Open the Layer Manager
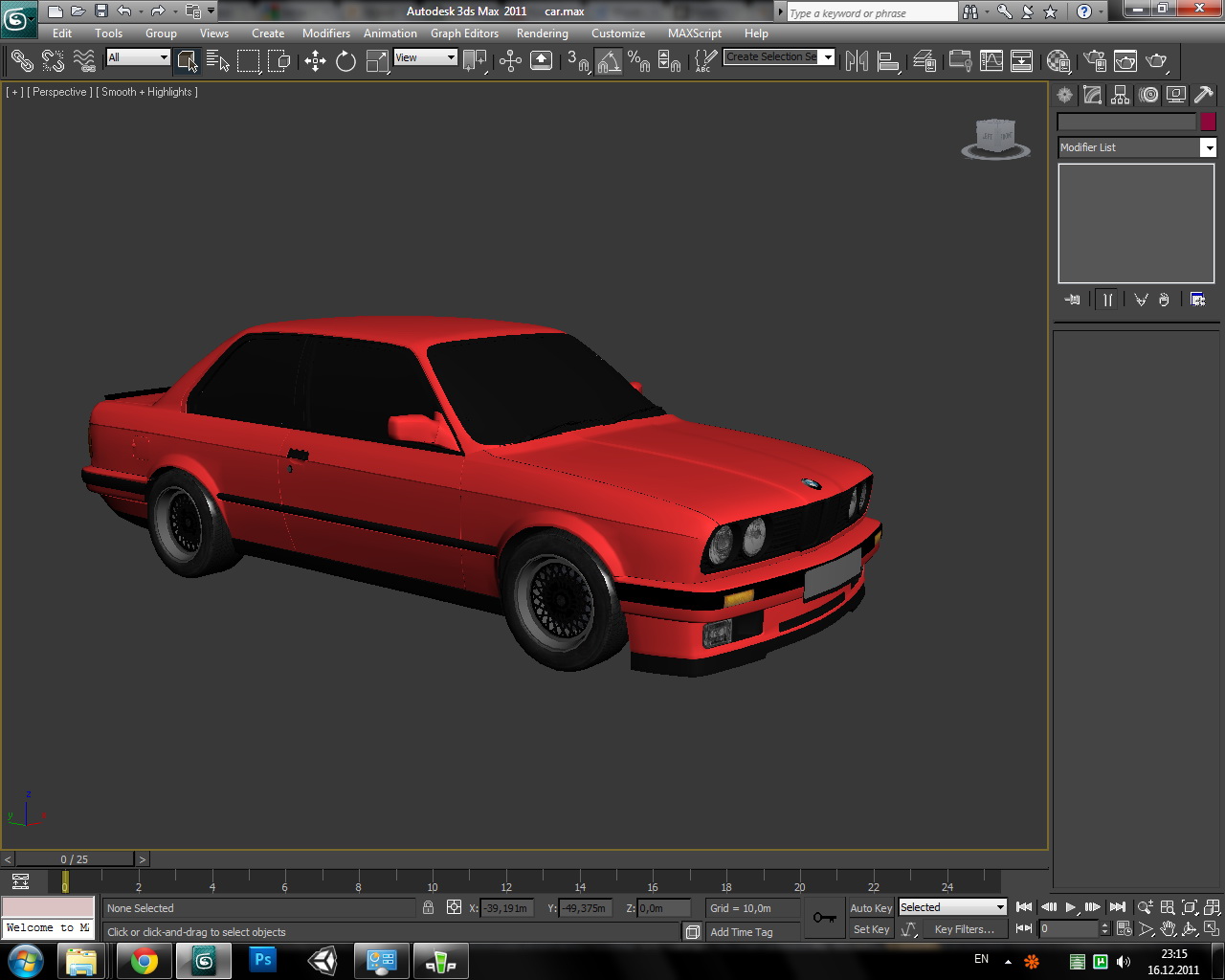The height and width of the screenshot is (980, 1225). click(924, 61)
